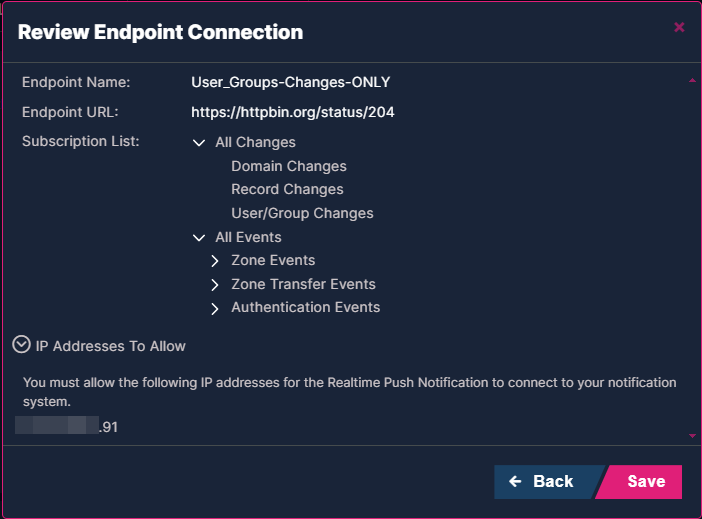Click the Zone Transfer Events label
The height and width of the screenshot is (519, 702).
(303, 284)
